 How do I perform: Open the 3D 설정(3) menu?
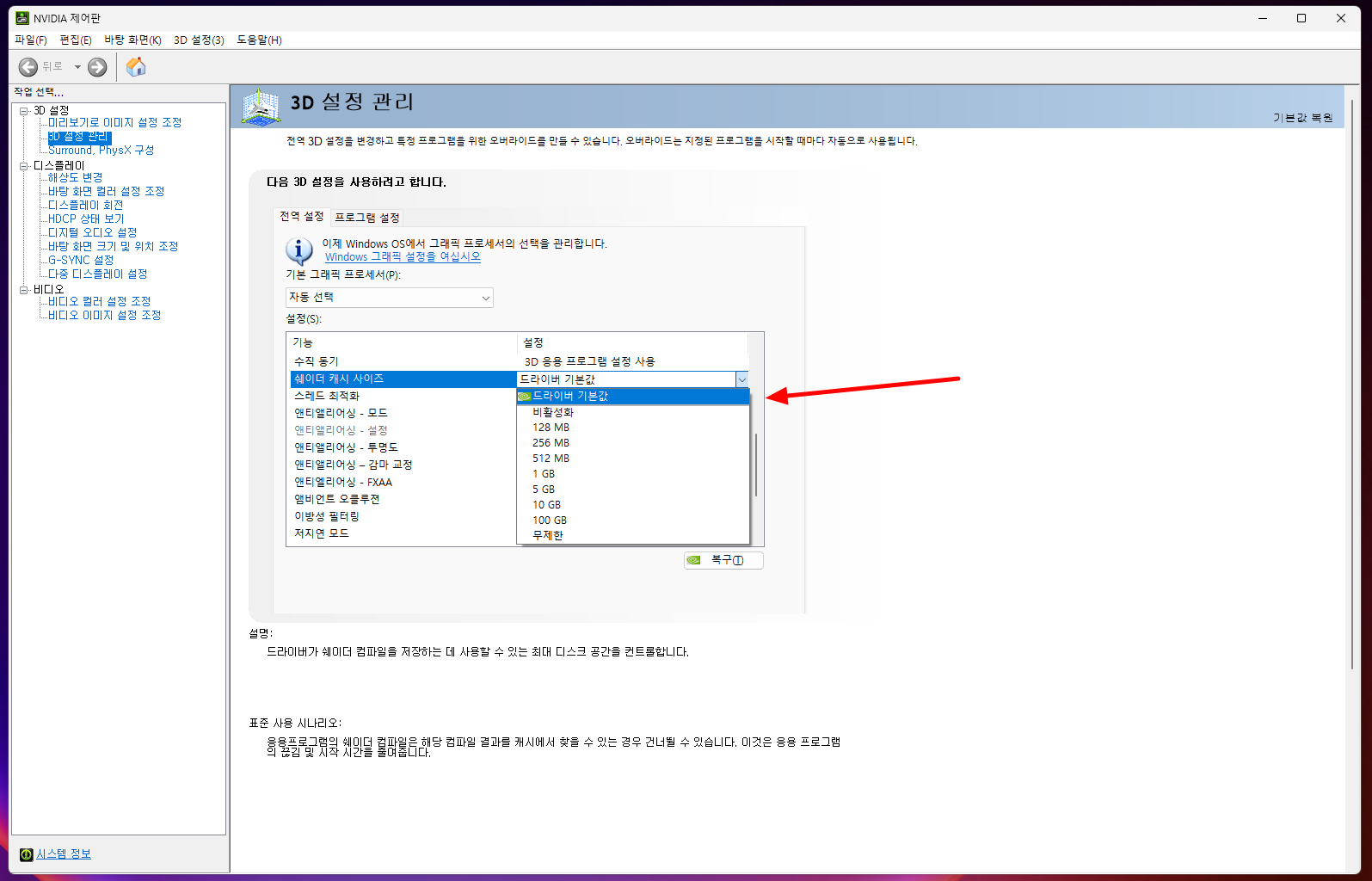tap(199, 40)
